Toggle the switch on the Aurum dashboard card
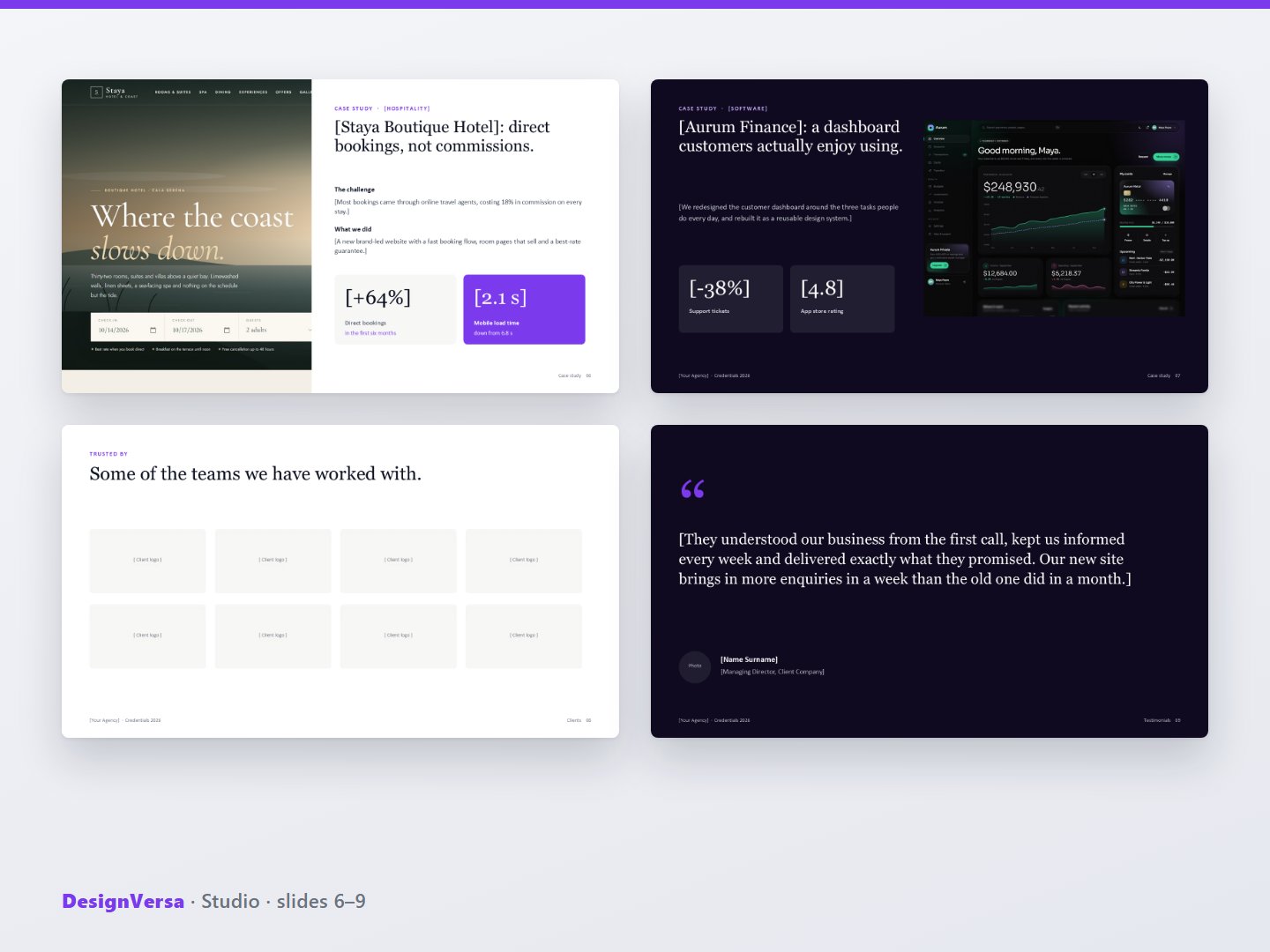1270x952 pixels. click(x=1166, y=208)
